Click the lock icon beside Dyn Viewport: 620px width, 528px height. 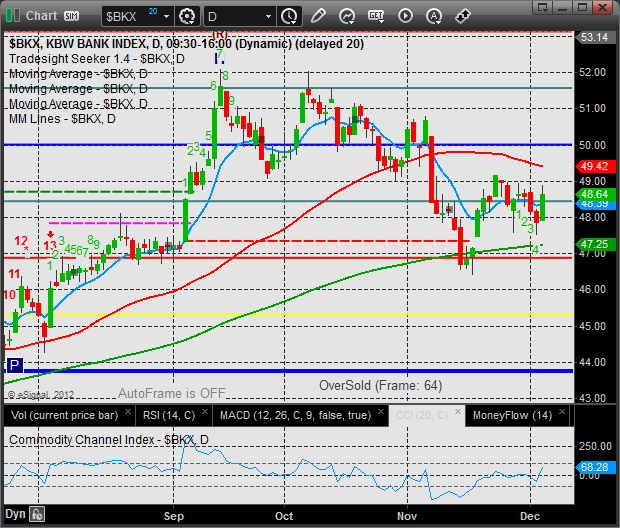point(38,514)
